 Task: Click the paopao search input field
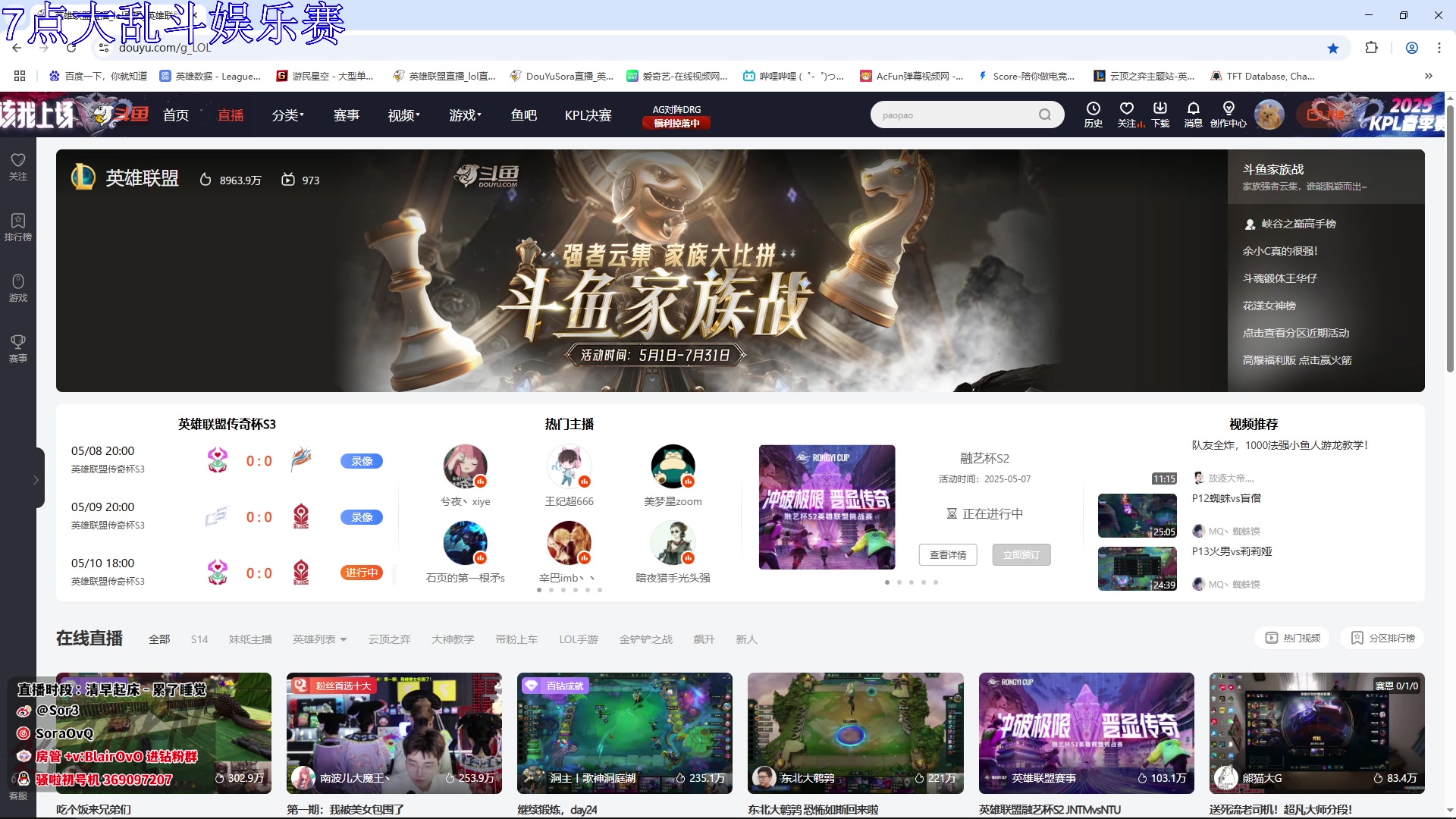[x=955, y=115]
